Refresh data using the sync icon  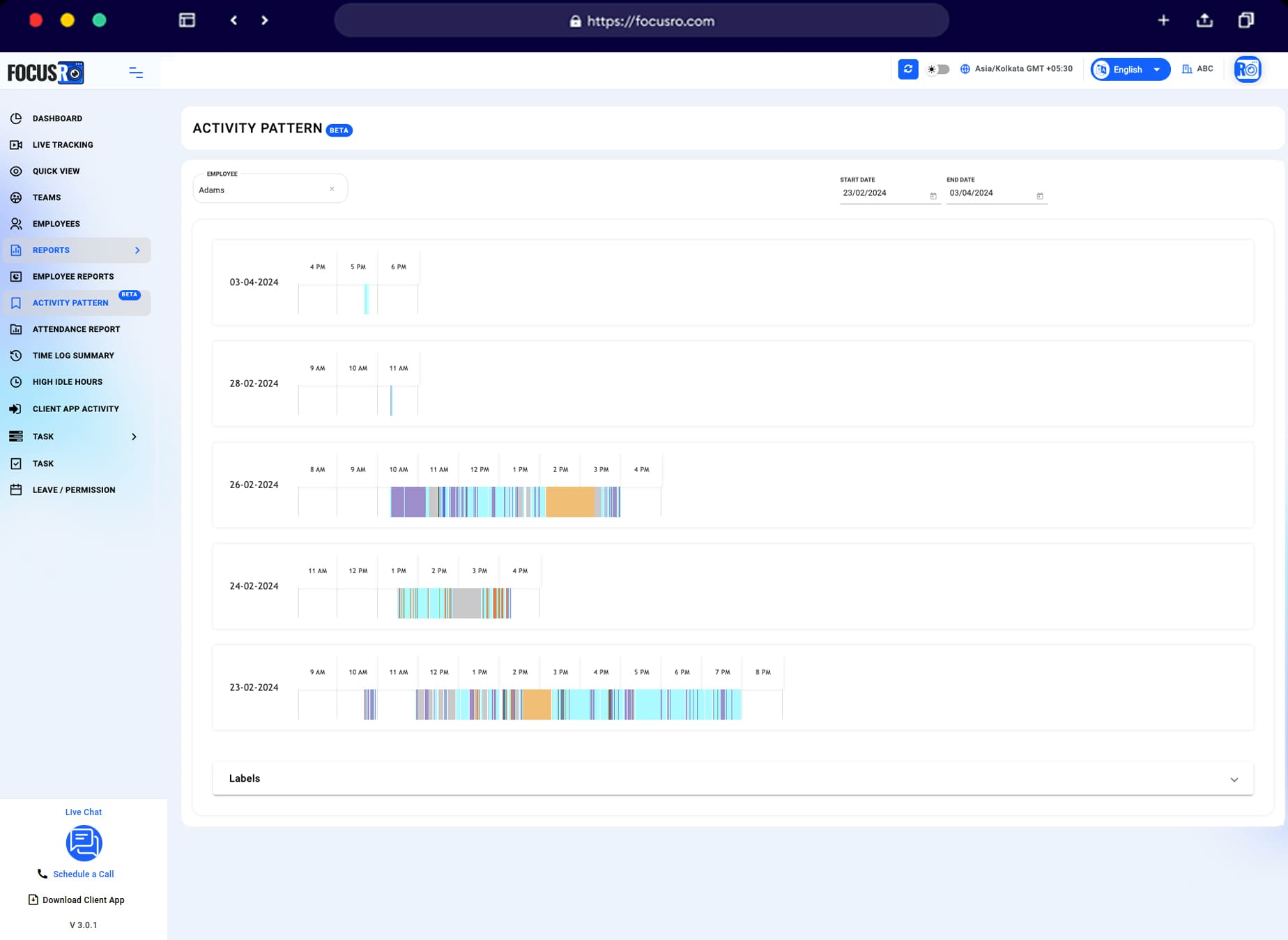coord(907,69)
